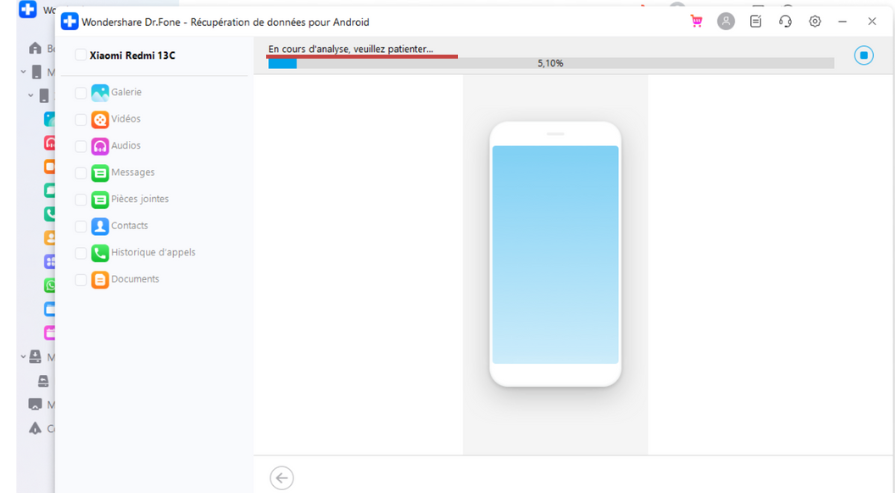This screenshot has height=493, width=895.
Task: Select the phone device icon in background sidebar
Action: [x=37, y=72]
